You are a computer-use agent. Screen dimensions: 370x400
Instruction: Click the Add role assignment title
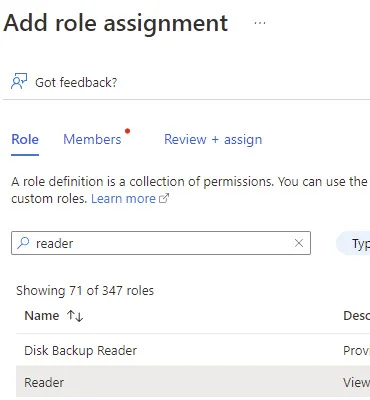pos(116,23)
